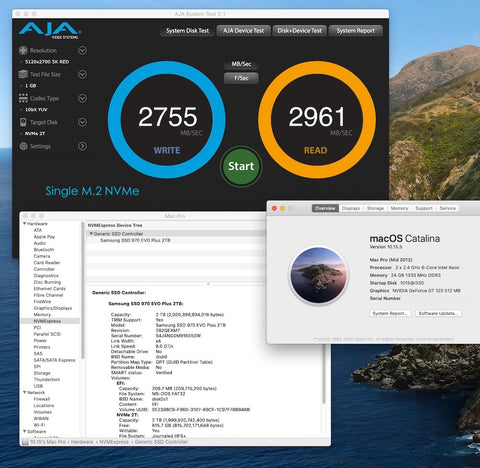Open the Target Disk dropdown chevron
Screen dimensions: 480x468
click(x=82, y=122)
